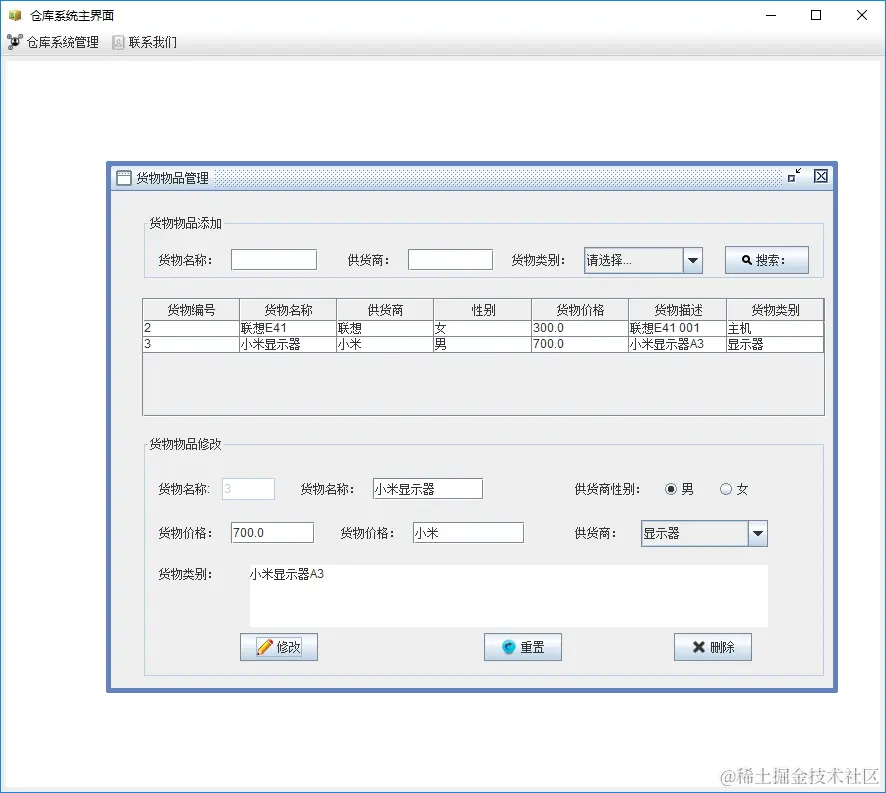Focus the 供货商 search input field

click(450, 260)
